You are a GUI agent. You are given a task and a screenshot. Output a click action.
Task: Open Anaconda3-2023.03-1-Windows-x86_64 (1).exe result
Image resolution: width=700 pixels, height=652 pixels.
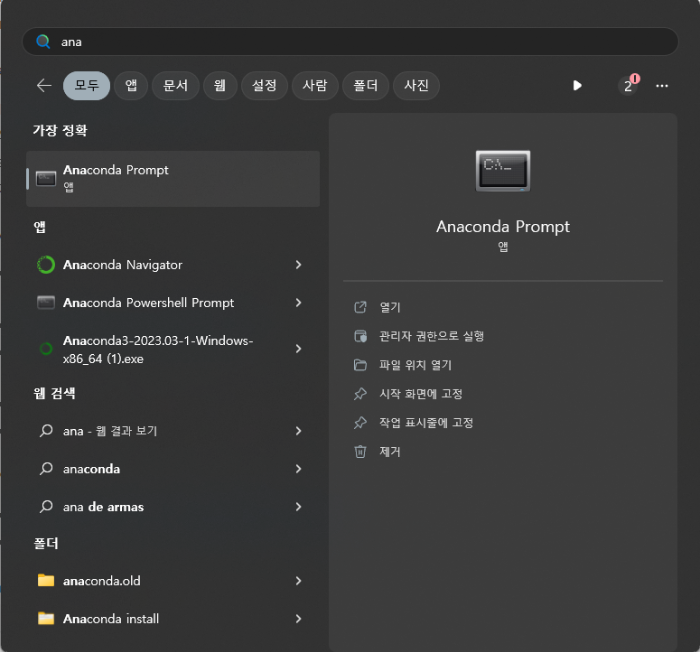[173, 349]
